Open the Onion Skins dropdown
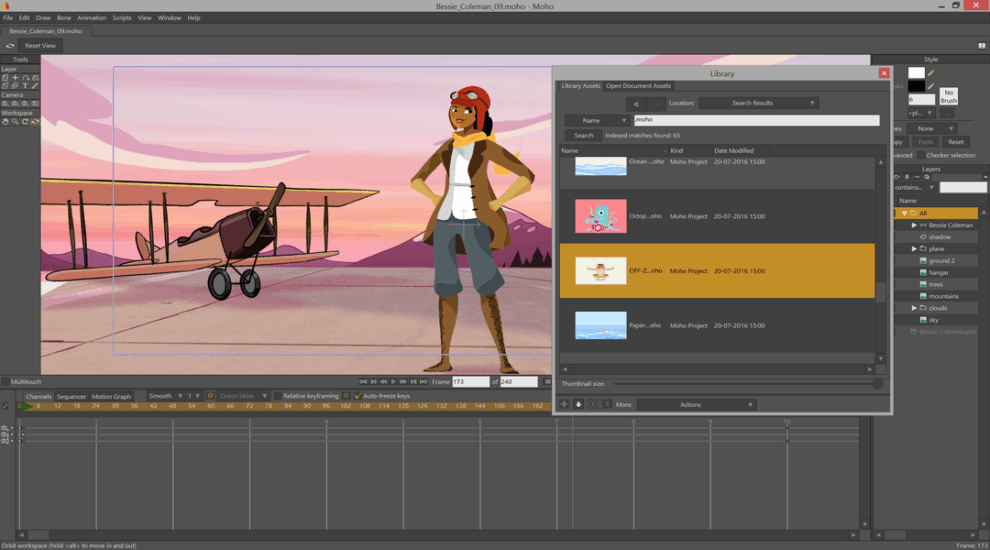The height and width of the screenshot is (550, 990). (242, 396)
